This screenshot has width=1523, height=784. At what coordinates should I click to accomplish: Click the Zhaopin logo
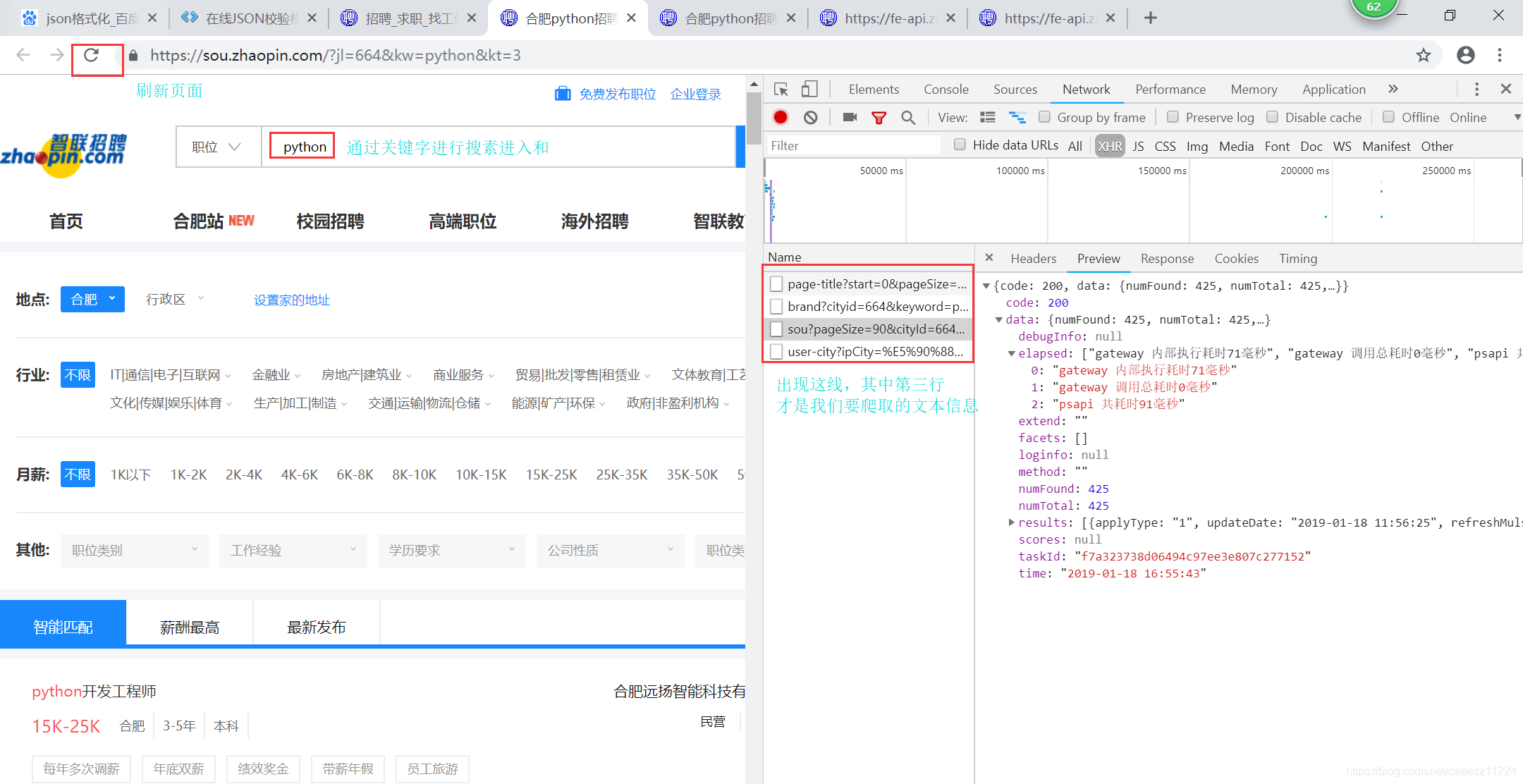[x=63, y=154]
